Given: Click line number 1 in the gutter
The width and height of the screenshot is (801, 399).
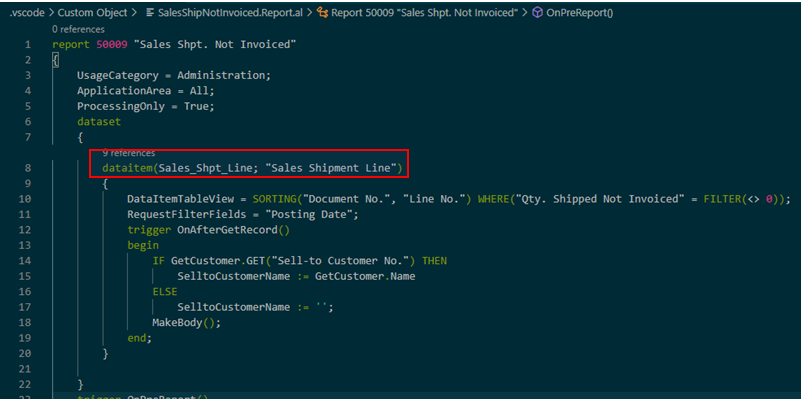Looking at the screenshot, I should [28, 45].
